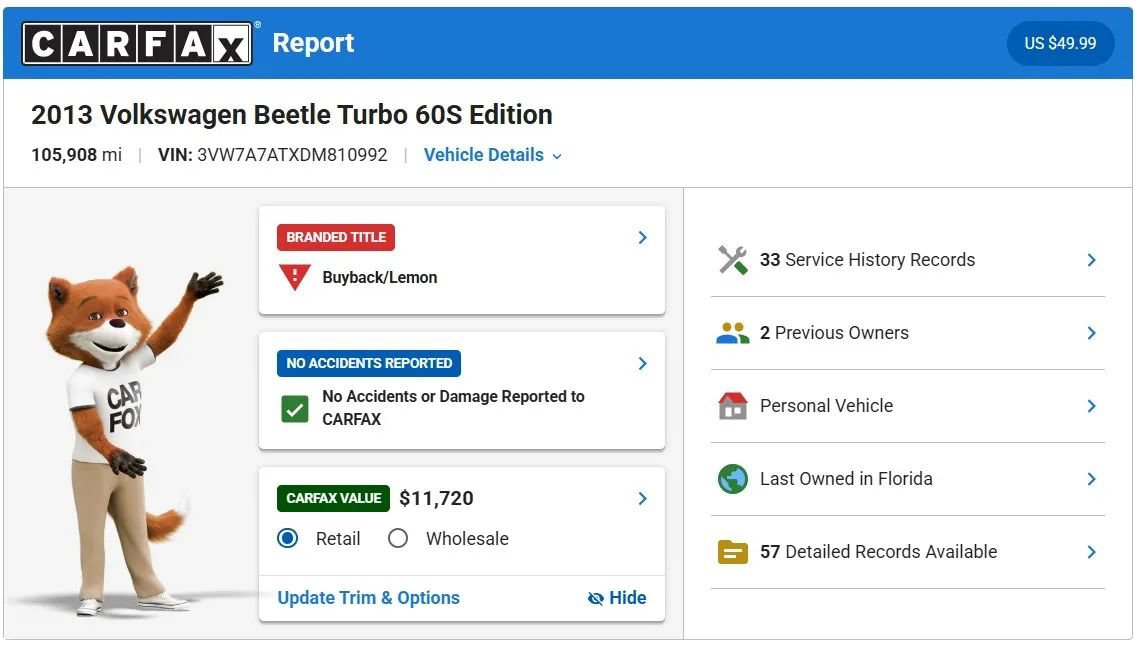Click the red warning triangle icon
The width and height of the screenshot is (1135, 645).
[295, 277]
